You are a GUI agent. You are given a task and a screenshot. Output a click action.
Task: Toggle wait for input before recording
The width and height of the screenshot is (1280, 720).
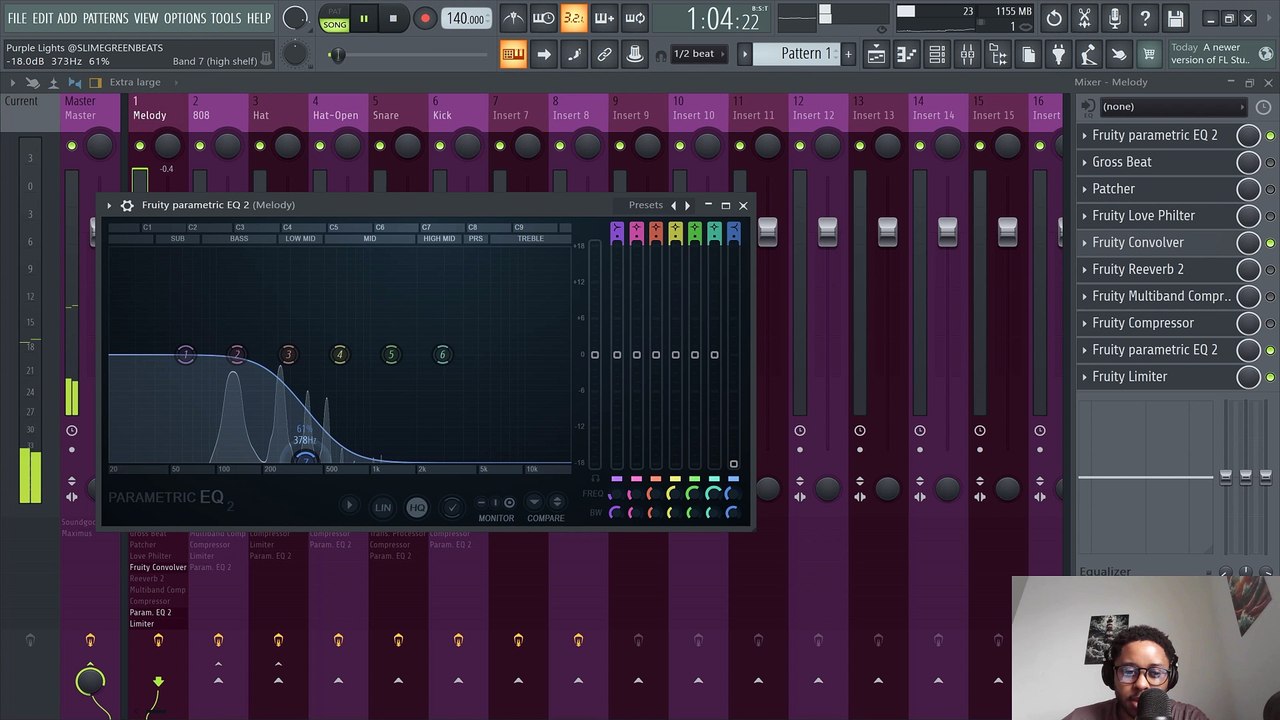coord(543,18)
